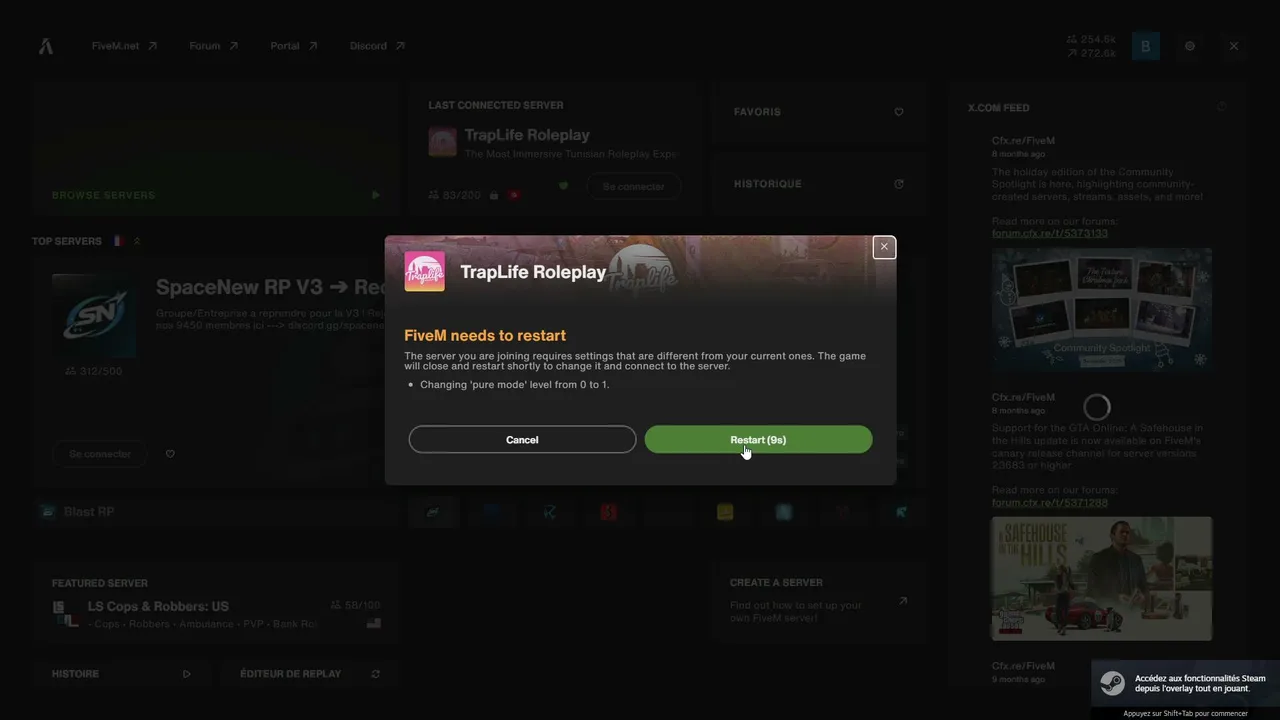Expand the Top Servers region dropdown
Screen dimensions: 1280x720
(x=137, y=241)
